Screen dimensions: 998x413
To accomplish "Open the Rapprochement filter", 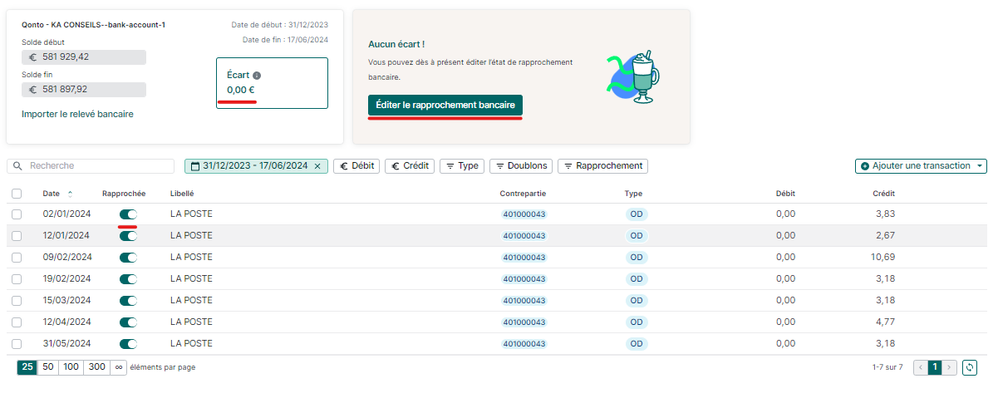I will [602, 166].
